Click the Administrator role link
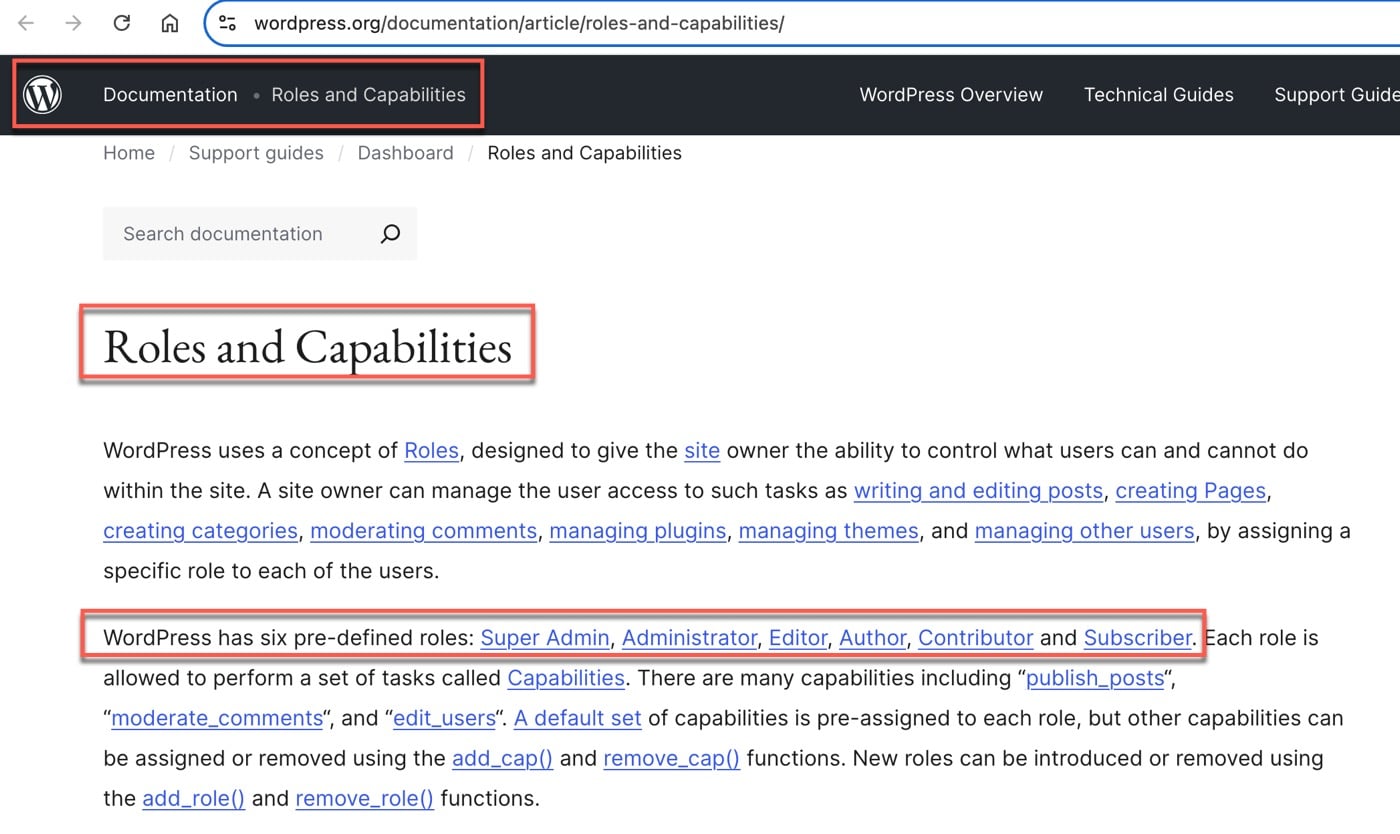The image size is (1400, 834). [689, 638]
